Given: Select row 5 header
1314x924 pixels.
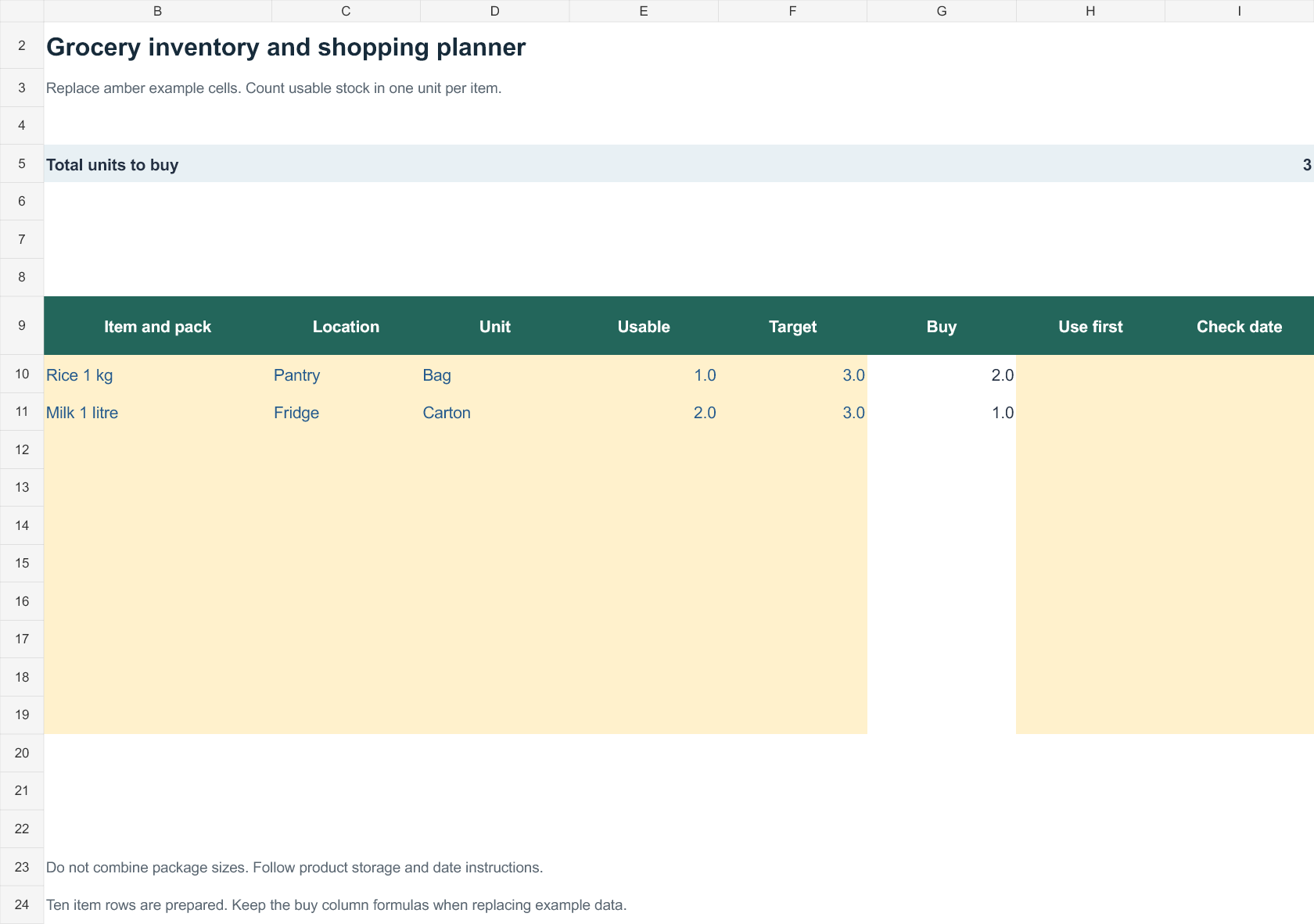Looking at the screenshot, I should 22,163.
